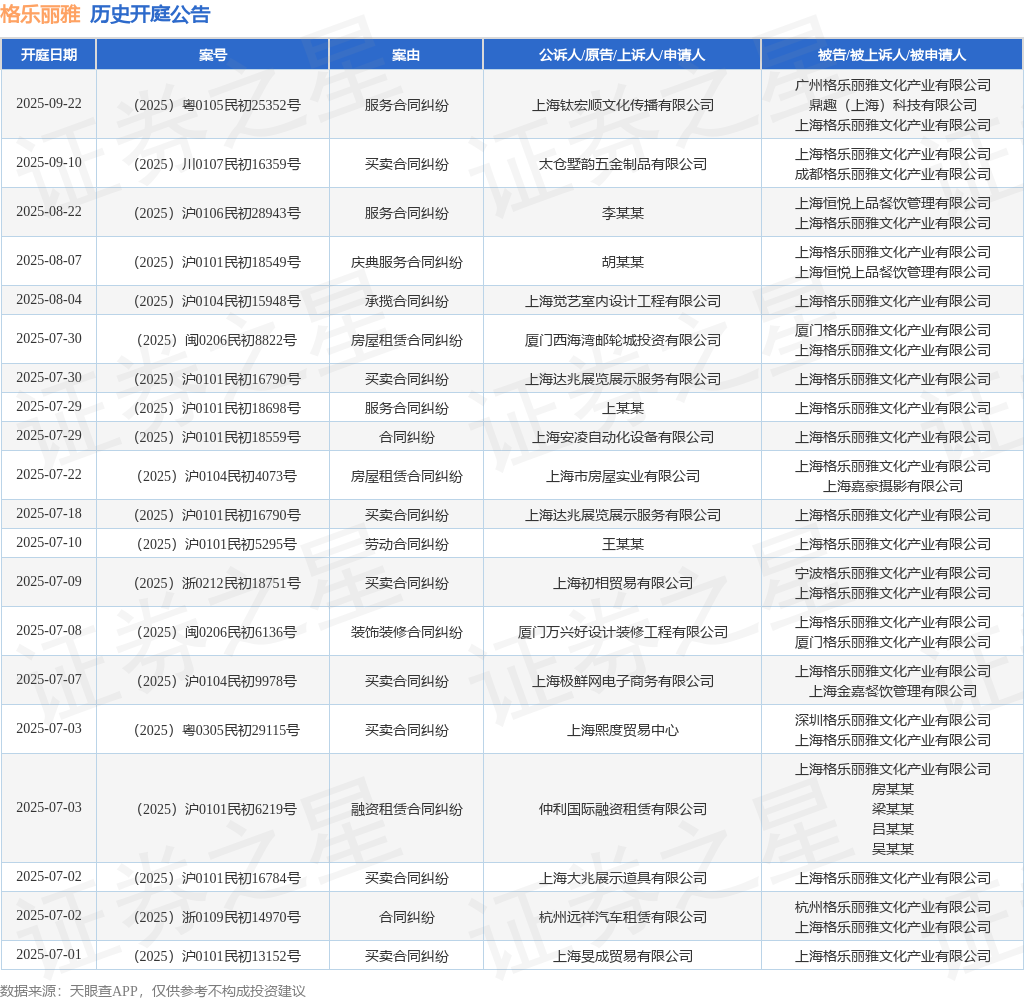Click defendant 上海金嘉餐饮管理有限公司

point(893,691)
